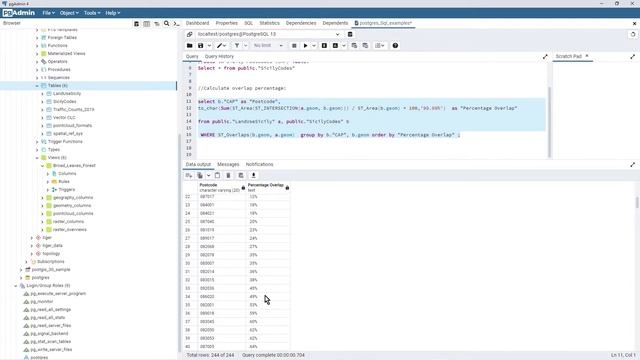
Task: Maximize the query editor with expand arrow
Action: click(545, 57)
